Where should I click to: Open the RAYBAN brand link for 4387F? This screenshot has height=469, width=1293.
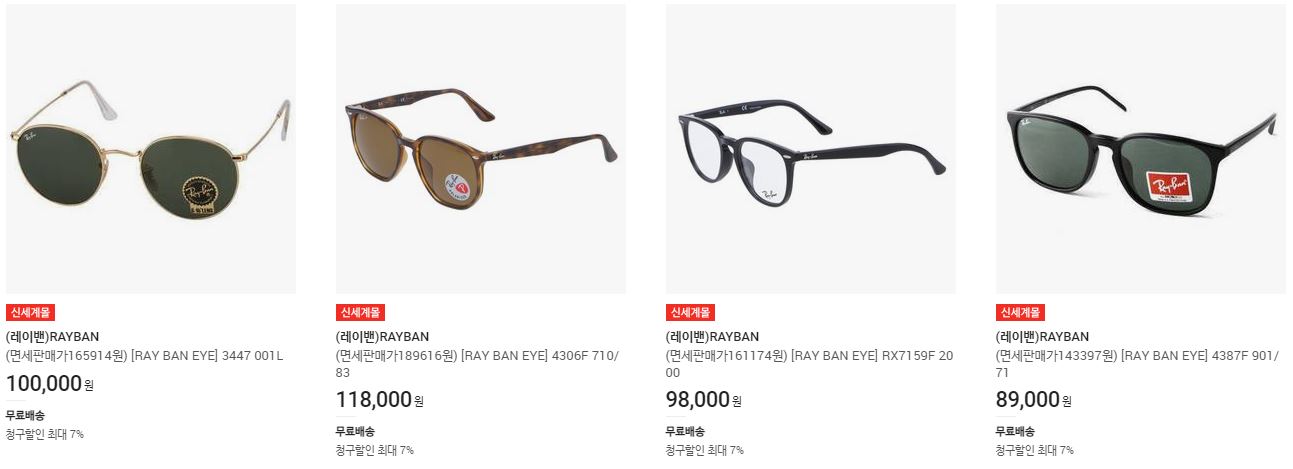click(x=1042, y=337)
